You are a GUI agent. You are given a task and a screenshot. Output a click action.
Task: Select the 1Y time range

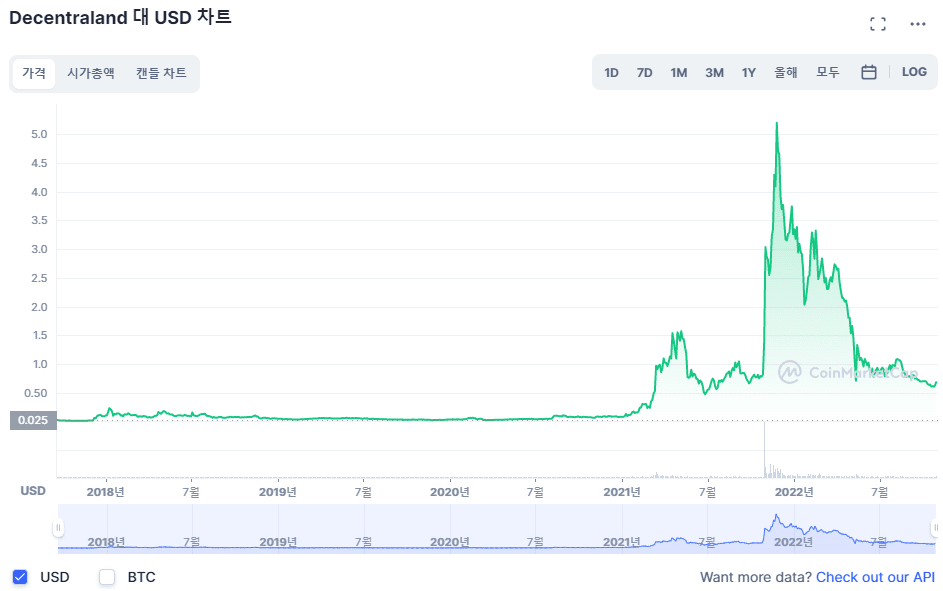[x=749, y=73]
